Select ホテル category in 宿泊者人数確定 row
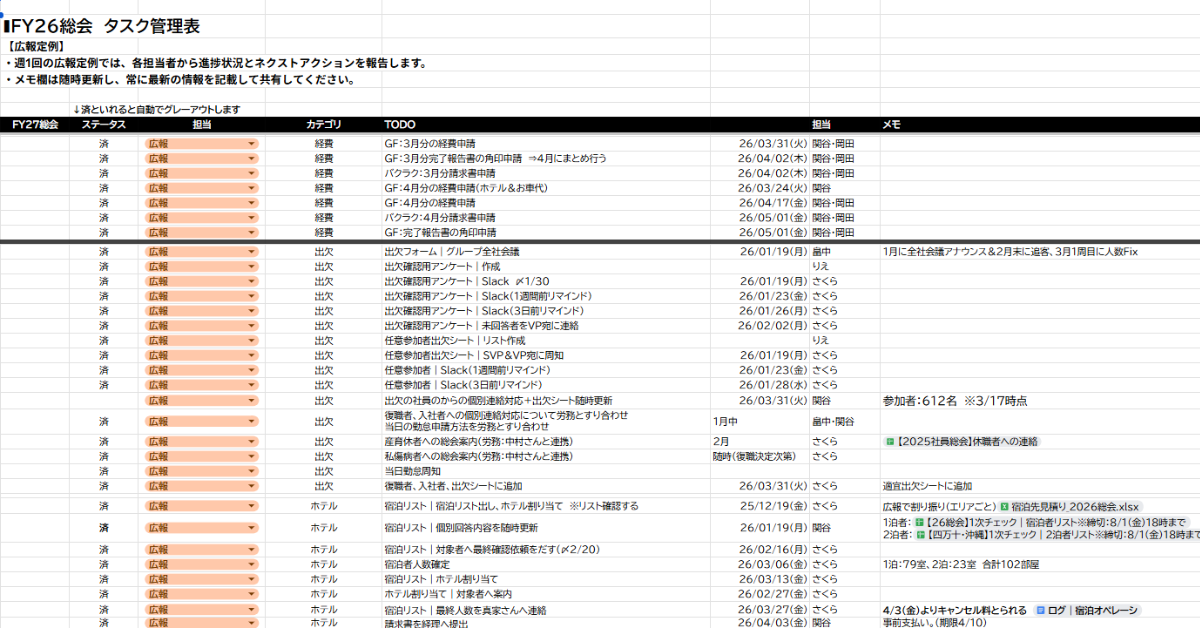The height and width of the screenshot is (628, 1200). click(324, 564)
